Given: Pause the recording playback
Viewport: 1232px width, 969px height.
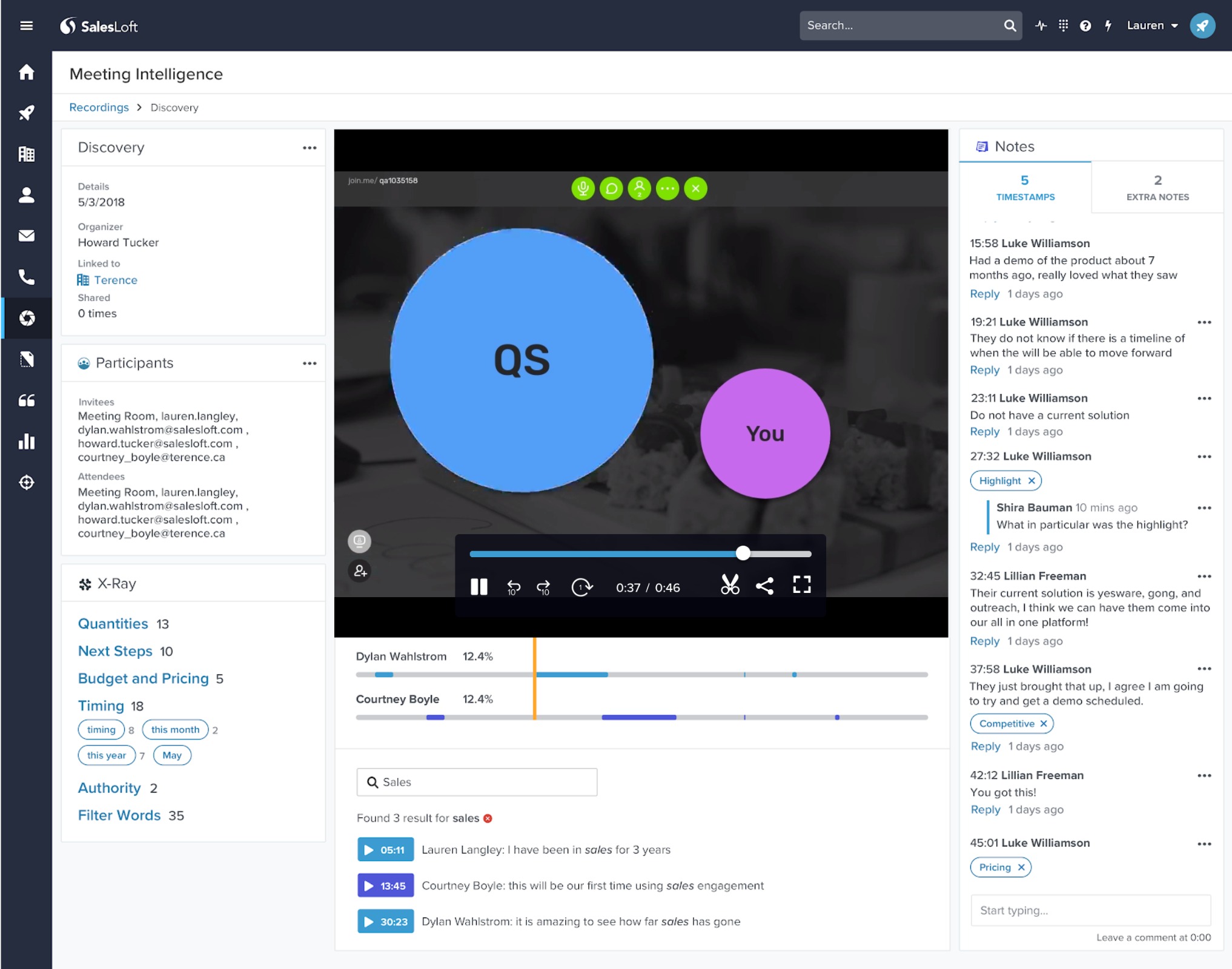Looking at the screenshot, I should click(479, 586).
